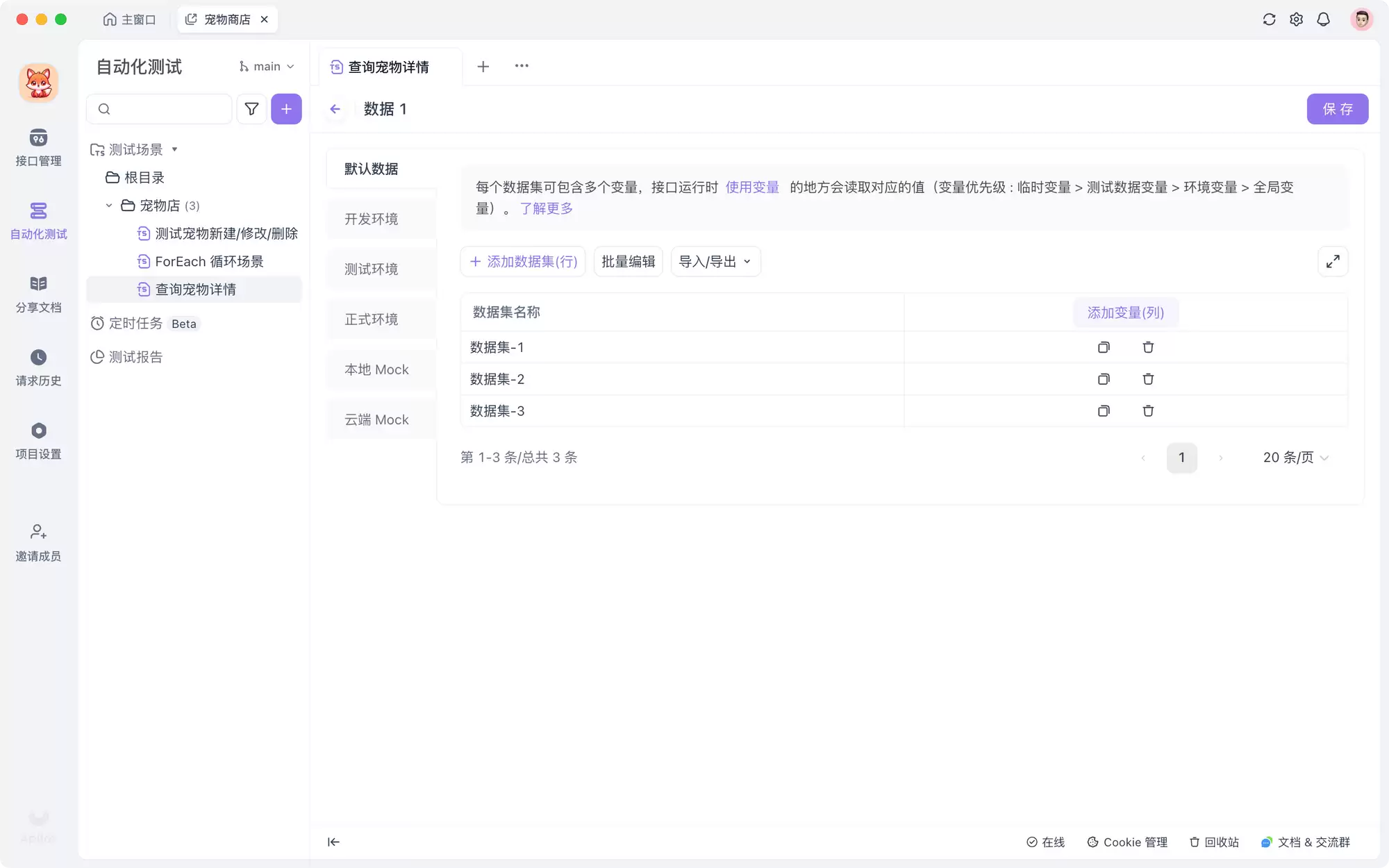Open 测试宠物新建/修改/删除 scenario

pyautogui.click(x=218, y=233)
